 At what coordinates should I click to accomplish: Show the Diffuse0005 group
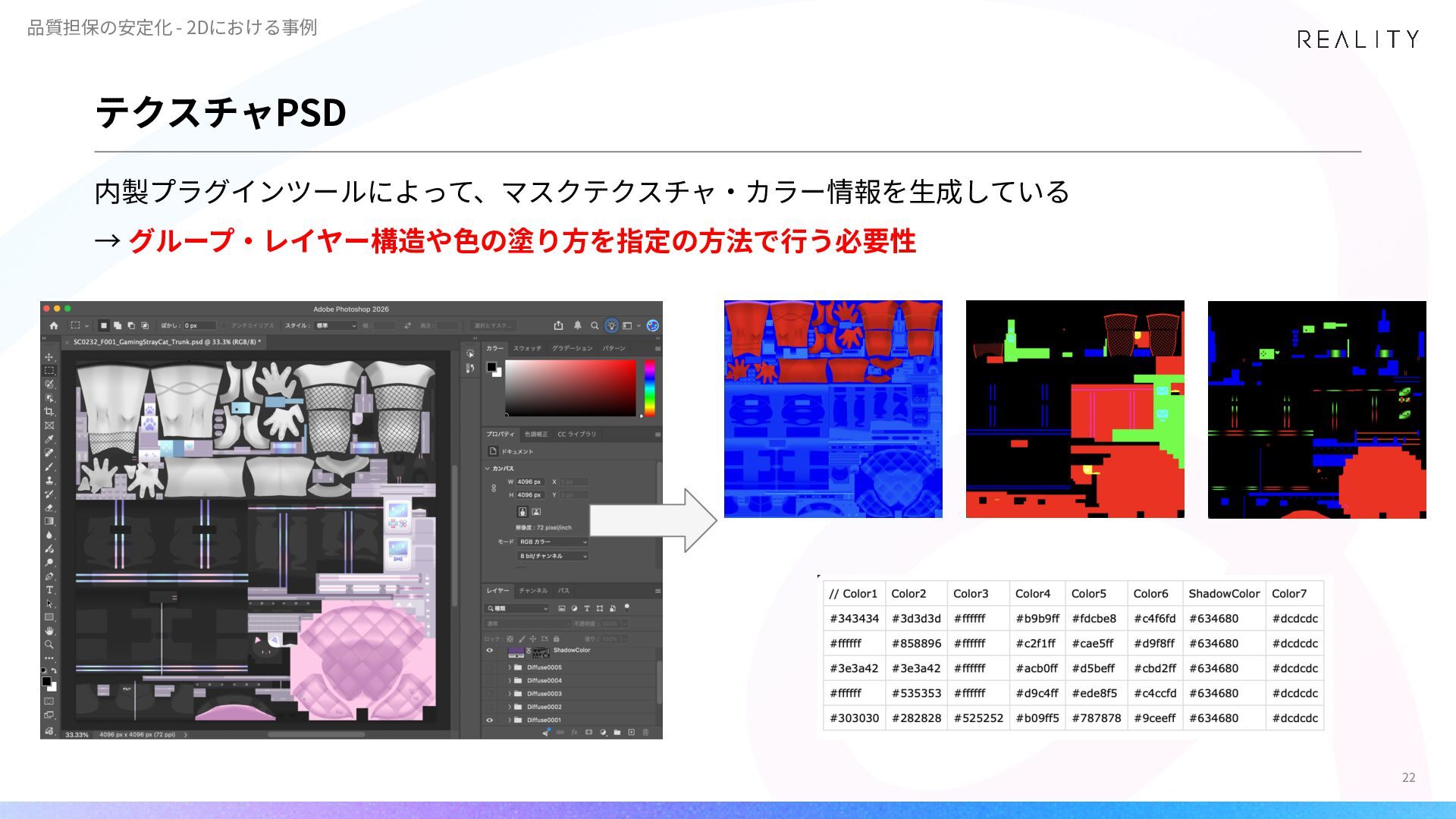tap(490, 667)
